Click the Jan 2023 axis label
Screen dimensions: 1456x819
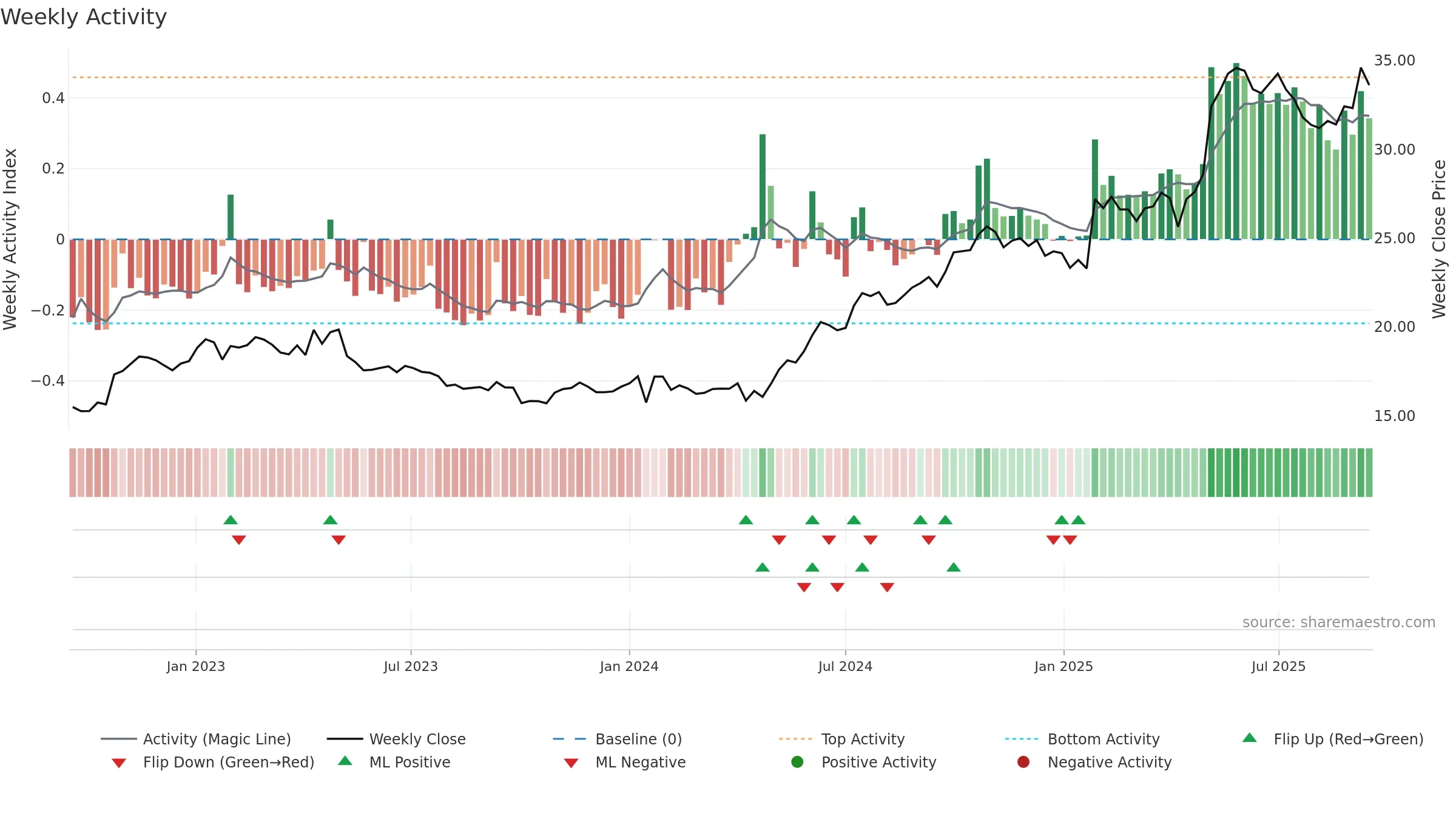(x=196, y=666)
